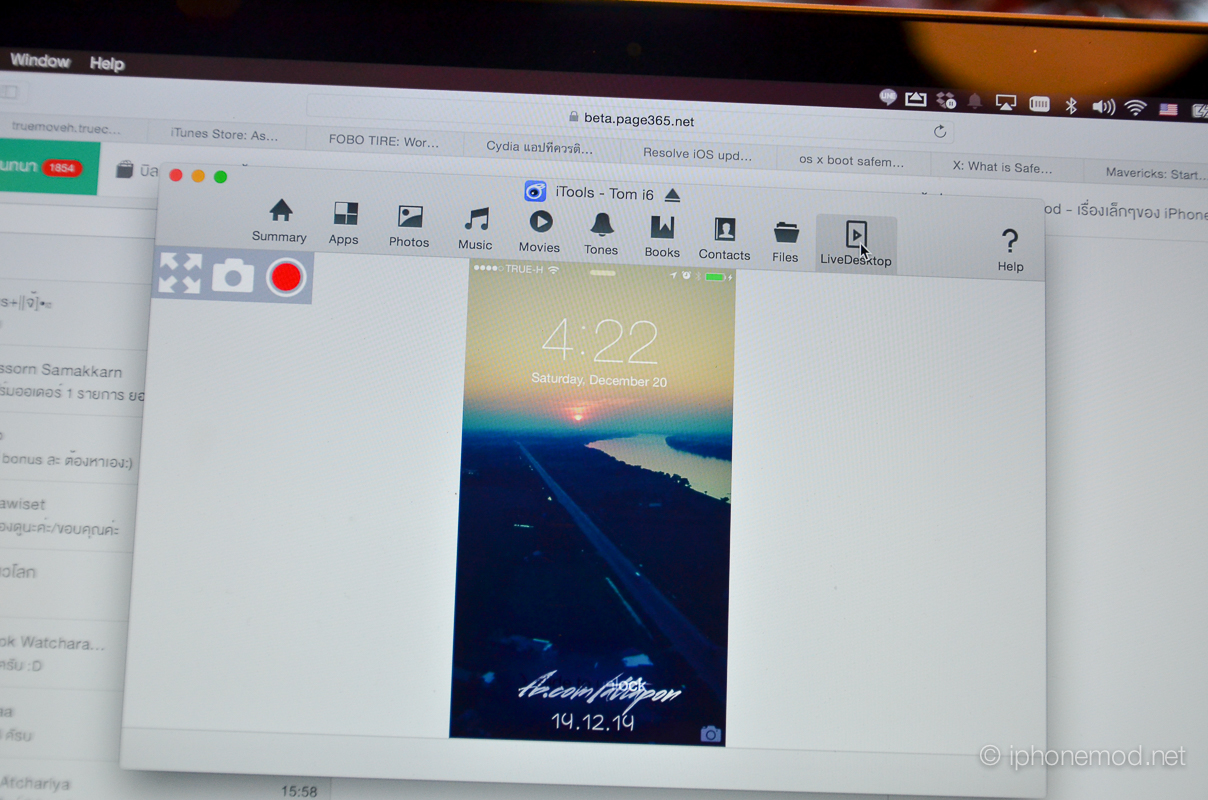Capture a screenshot using the camera icon
The height and width of the screenshot is (800, 1208).
[232, 277]
